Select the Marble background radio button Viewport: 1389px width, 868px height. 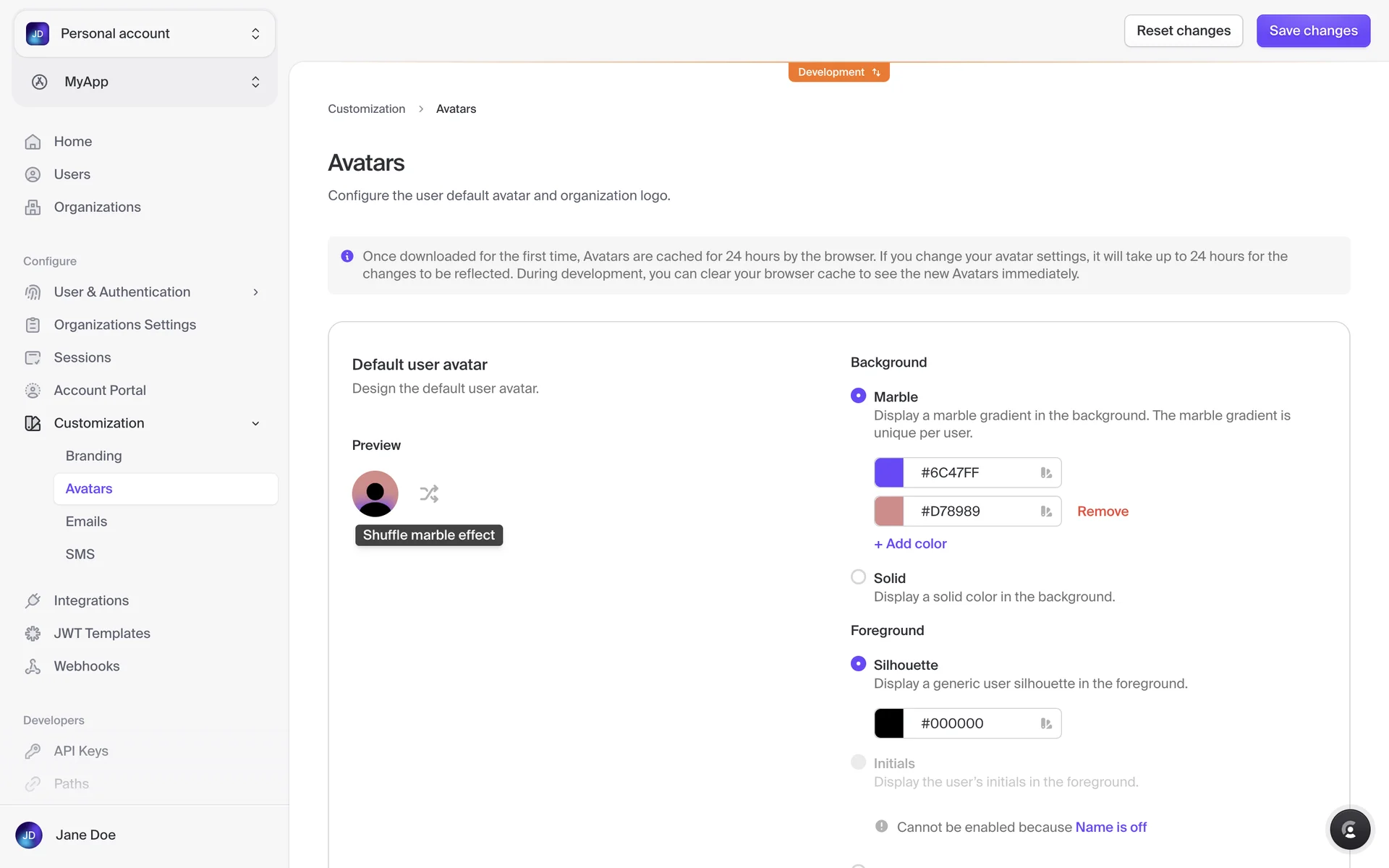858,396
